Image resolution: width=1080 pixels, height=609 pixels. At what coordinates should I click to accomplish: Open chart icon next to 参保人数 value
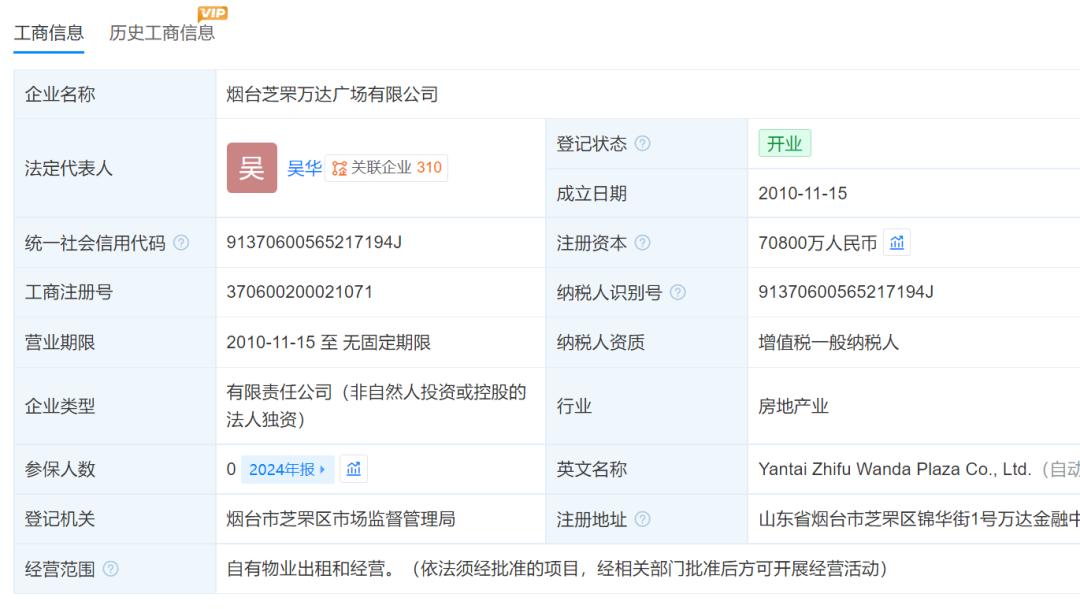pos(353,469)
